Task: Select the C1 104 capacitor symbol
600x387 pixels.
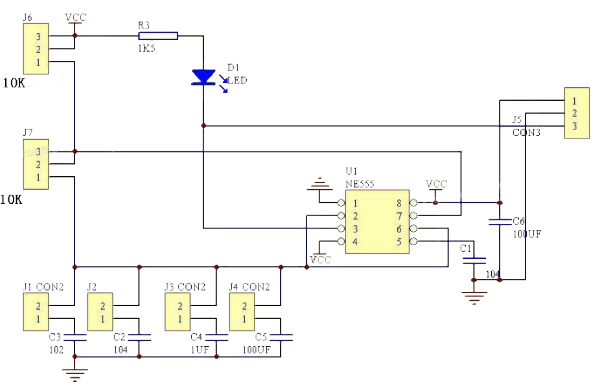Action: click(x=474, y=261)
